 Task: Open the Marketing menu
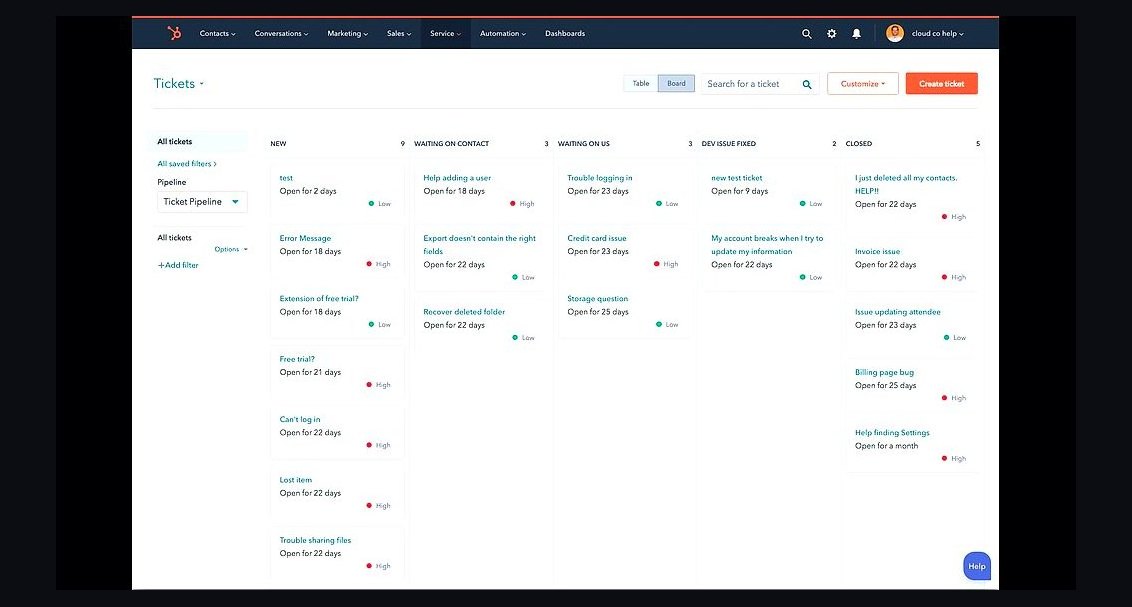tap(347, 34)
